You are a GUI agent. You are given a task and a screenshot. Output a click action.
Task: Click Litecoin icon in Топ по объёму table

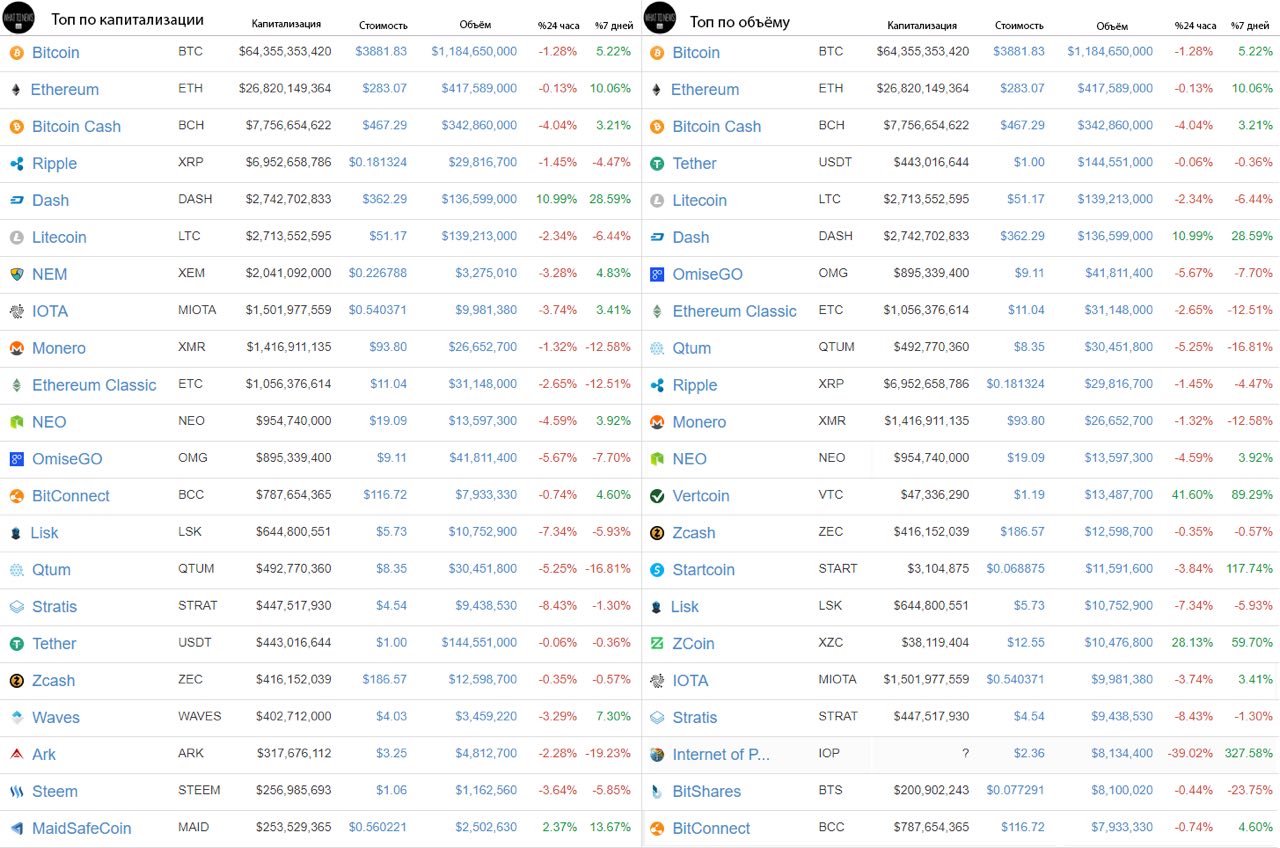point(657,200)
